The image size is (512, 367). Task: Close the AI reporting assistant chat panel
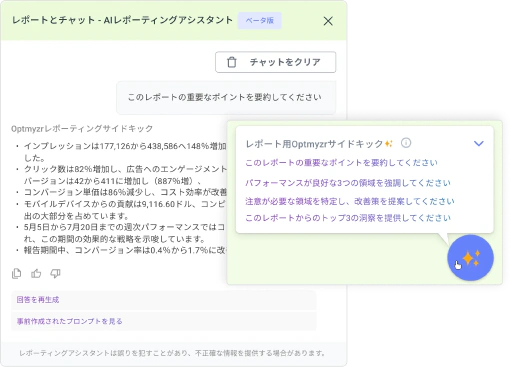tap(328, 21)
